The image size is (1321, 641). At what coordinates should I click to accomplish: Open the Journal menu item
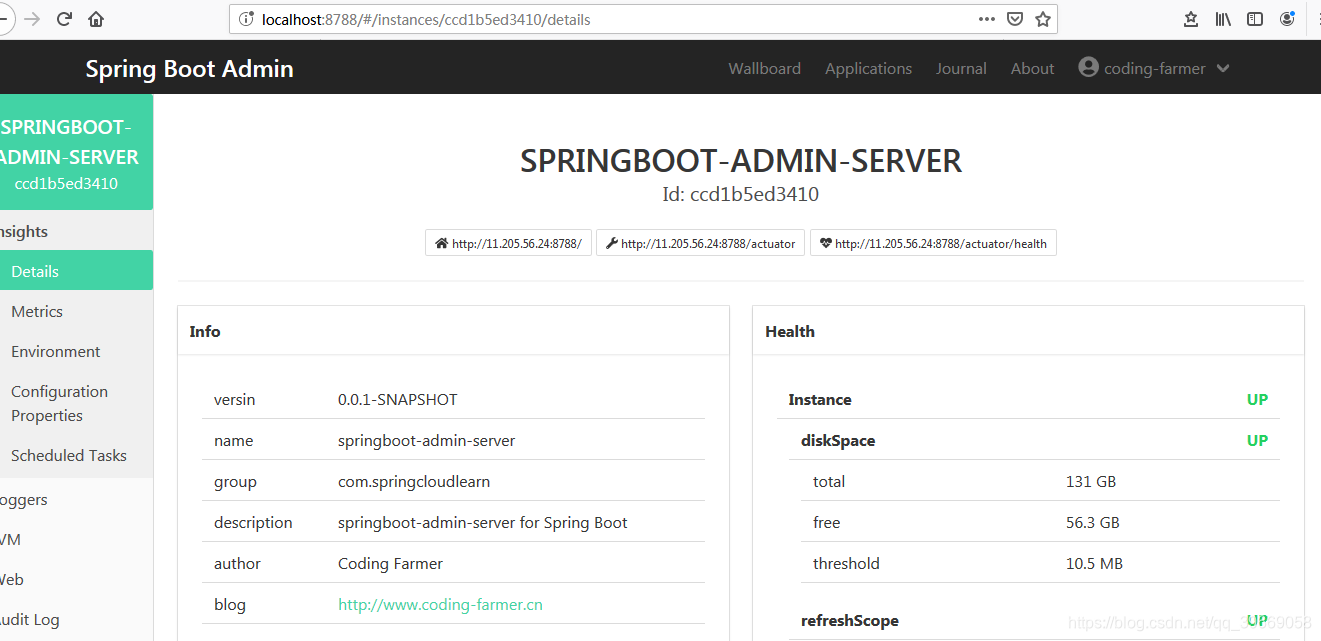[961, 68]
